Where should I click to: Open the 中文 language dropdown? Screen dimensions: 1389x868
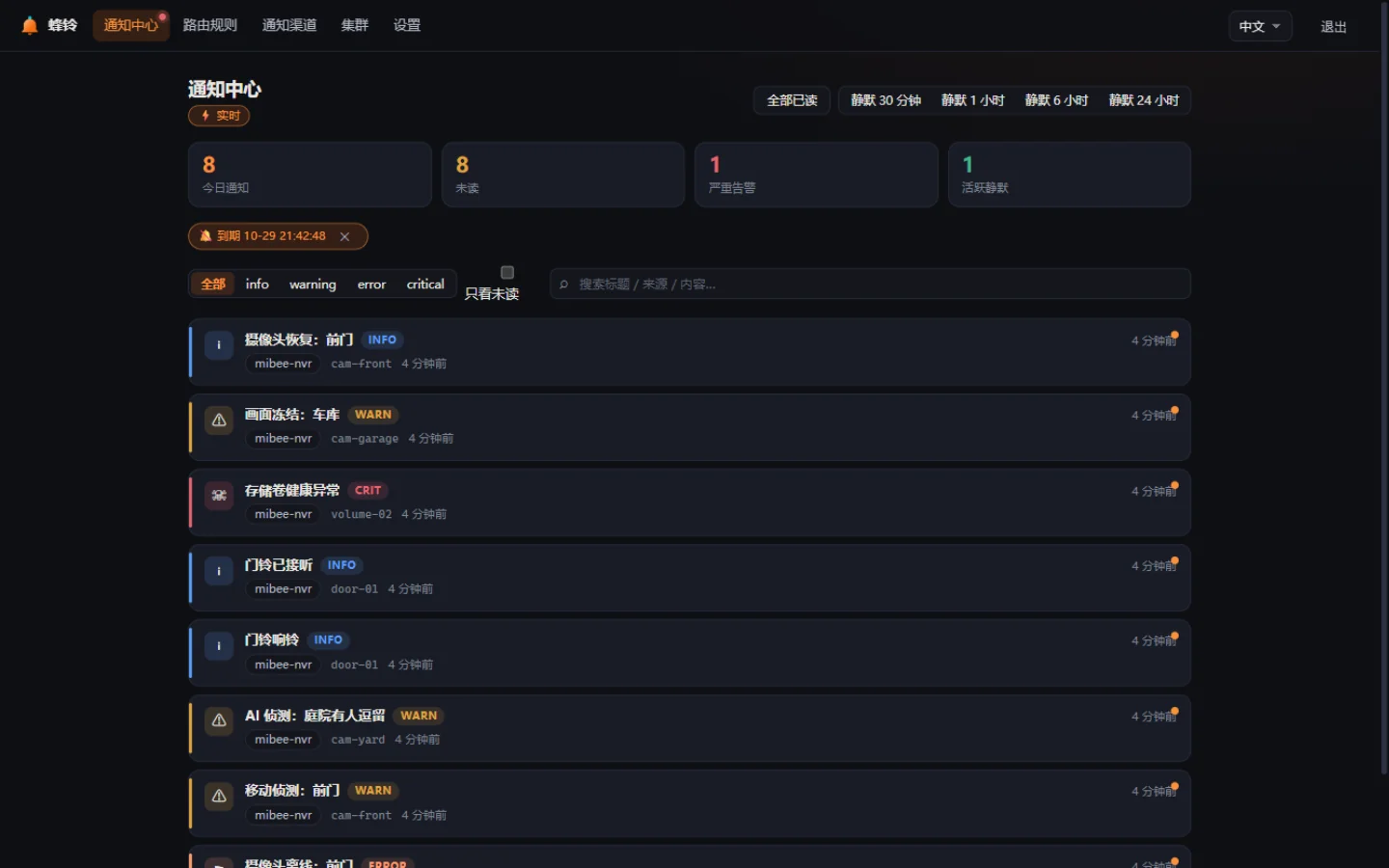tap(1260, 26)
